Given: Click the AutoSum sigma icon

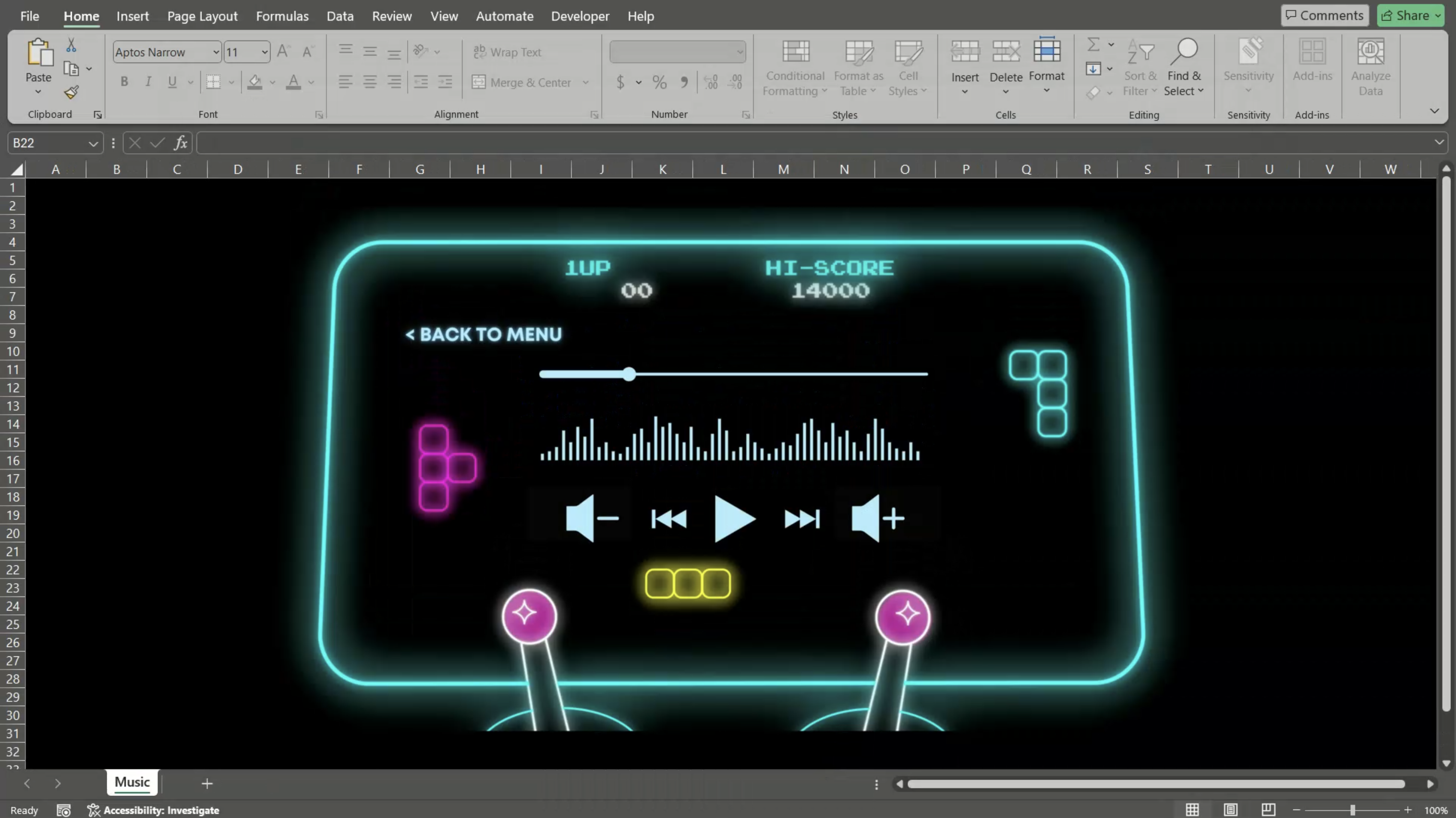Looking at the screenshot, I should click(x=1093, y=44).
